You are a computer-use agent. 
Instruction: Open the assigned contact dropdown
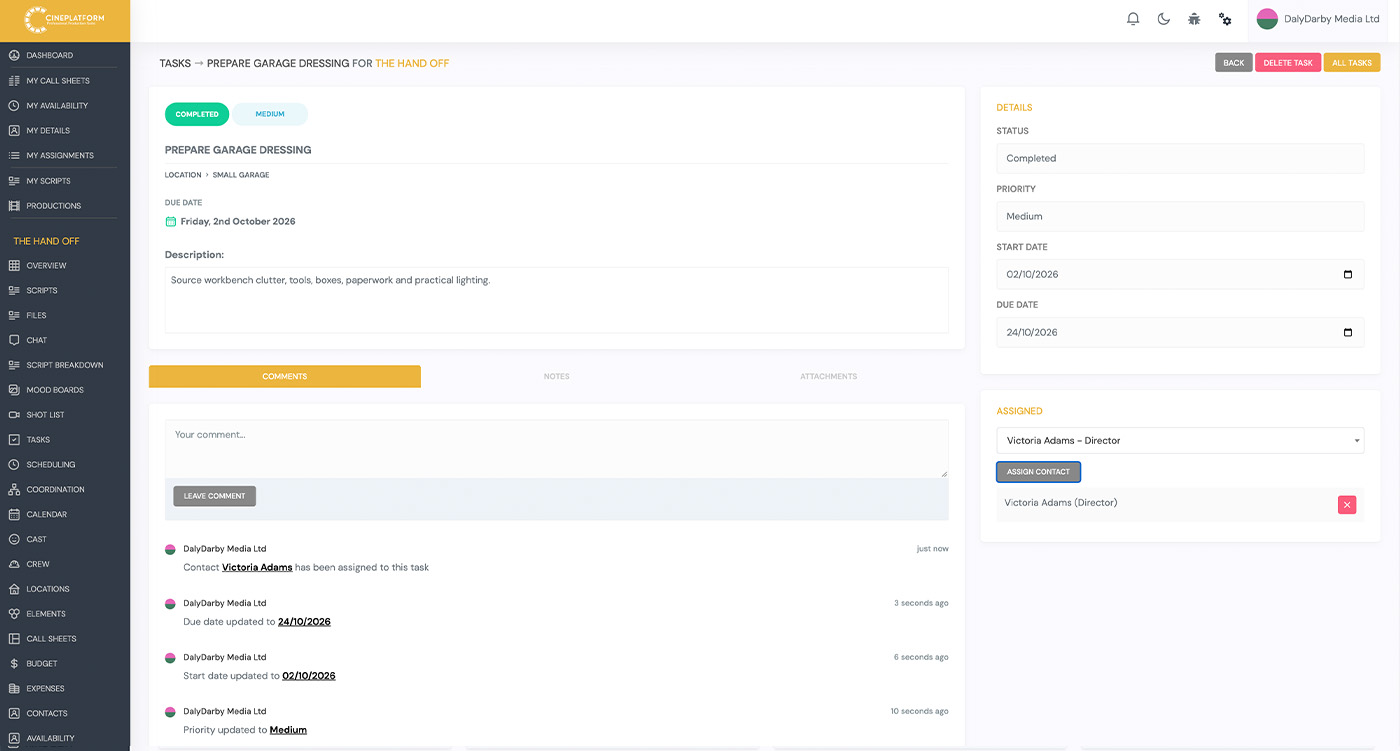1180,441
